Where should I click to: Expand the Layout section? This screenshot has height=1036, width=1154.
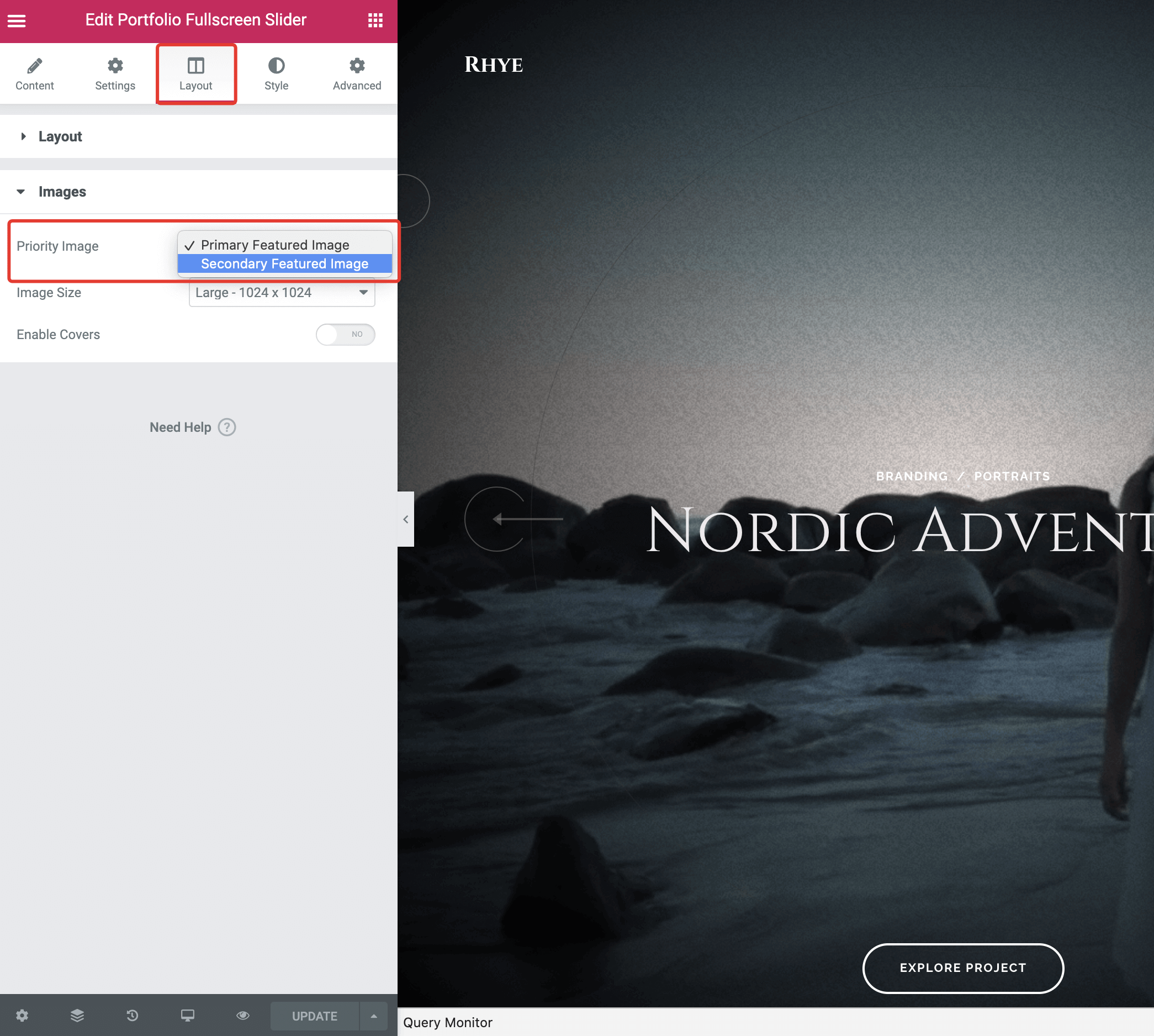[60, 136]
